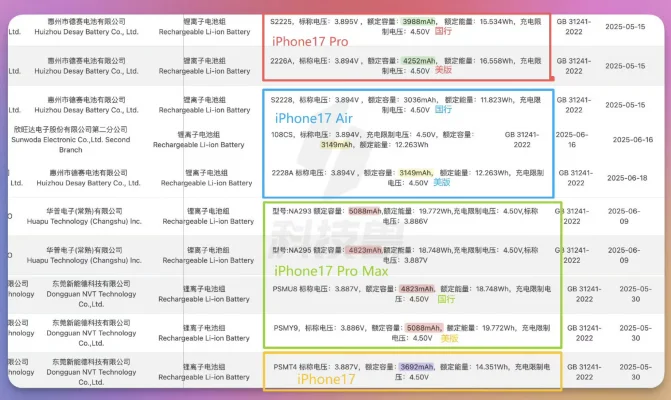671x400 pixels.
Task: Click the 16.558Wh rated energy value
Action: pyautogui.click(x=497, y=61)
